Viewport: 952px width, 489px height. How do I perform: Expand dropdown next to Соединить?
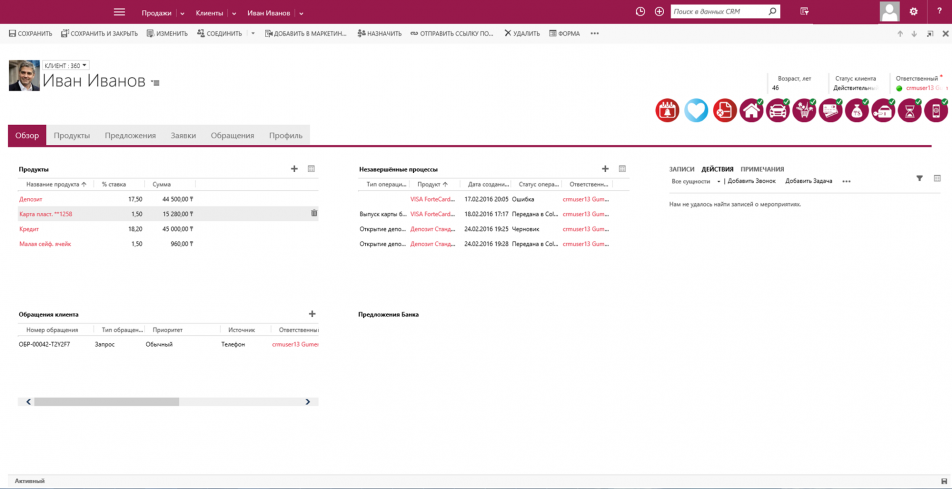coord(253,34)
